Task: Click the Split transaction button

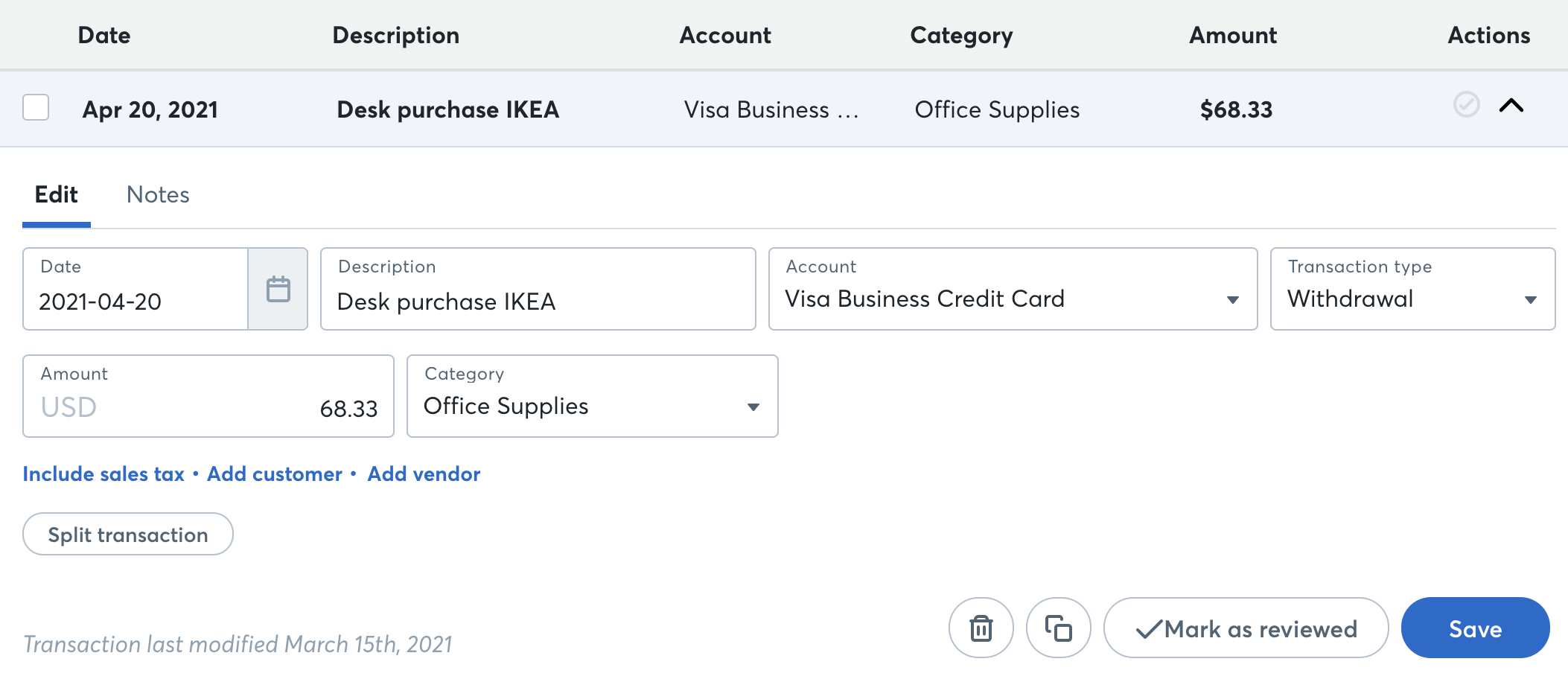Action: click(x=127, y=534)
